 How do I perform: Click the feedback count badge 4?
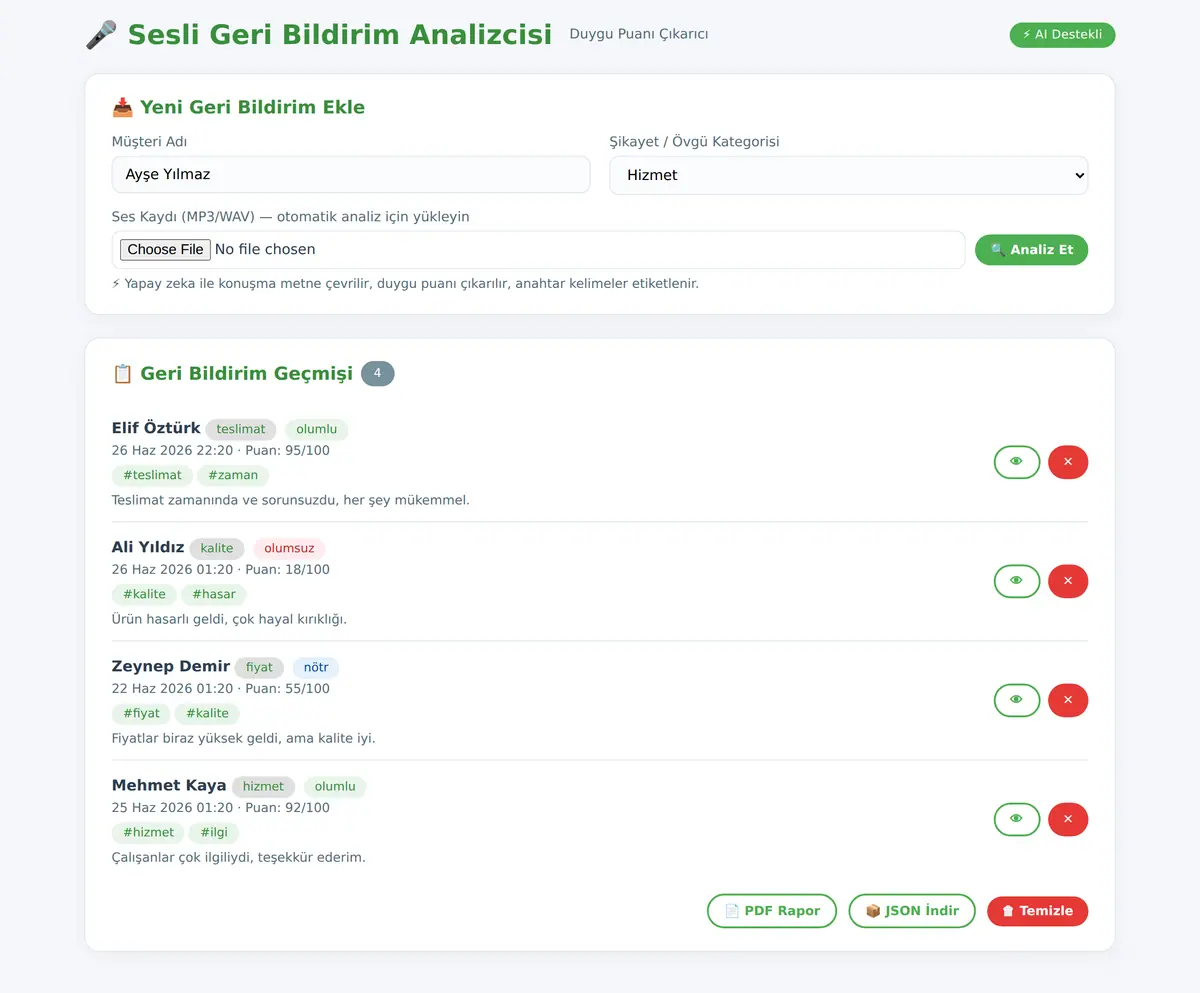tap(378, 373)
